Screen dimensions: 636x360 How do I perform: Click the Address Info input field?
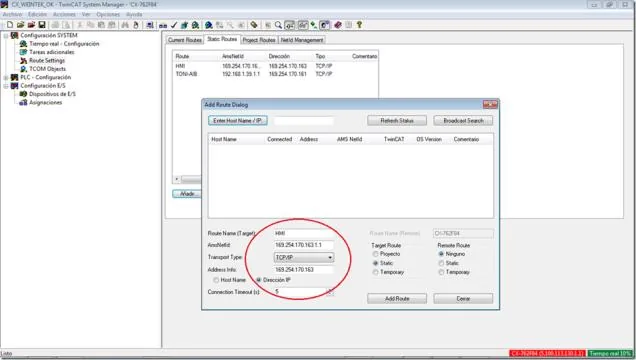pyautogui.click(x=304, y=269)
